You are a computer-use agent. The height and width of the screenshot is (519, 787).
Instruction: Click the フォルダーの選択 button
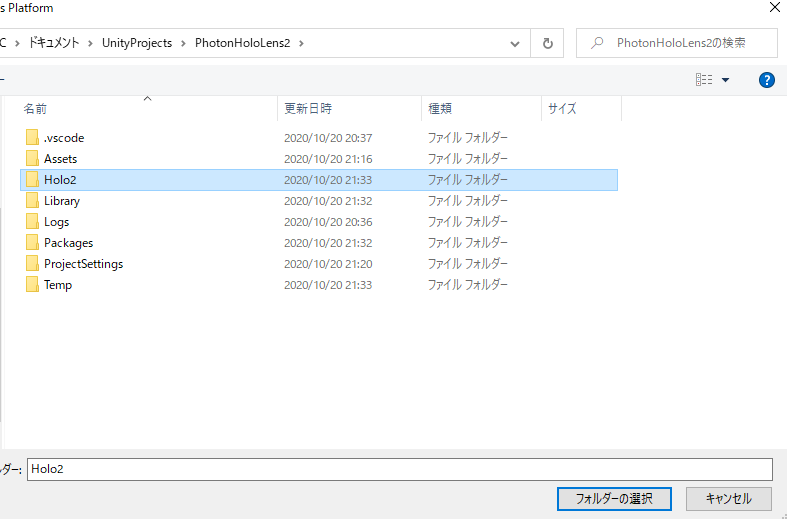point(614,499)
